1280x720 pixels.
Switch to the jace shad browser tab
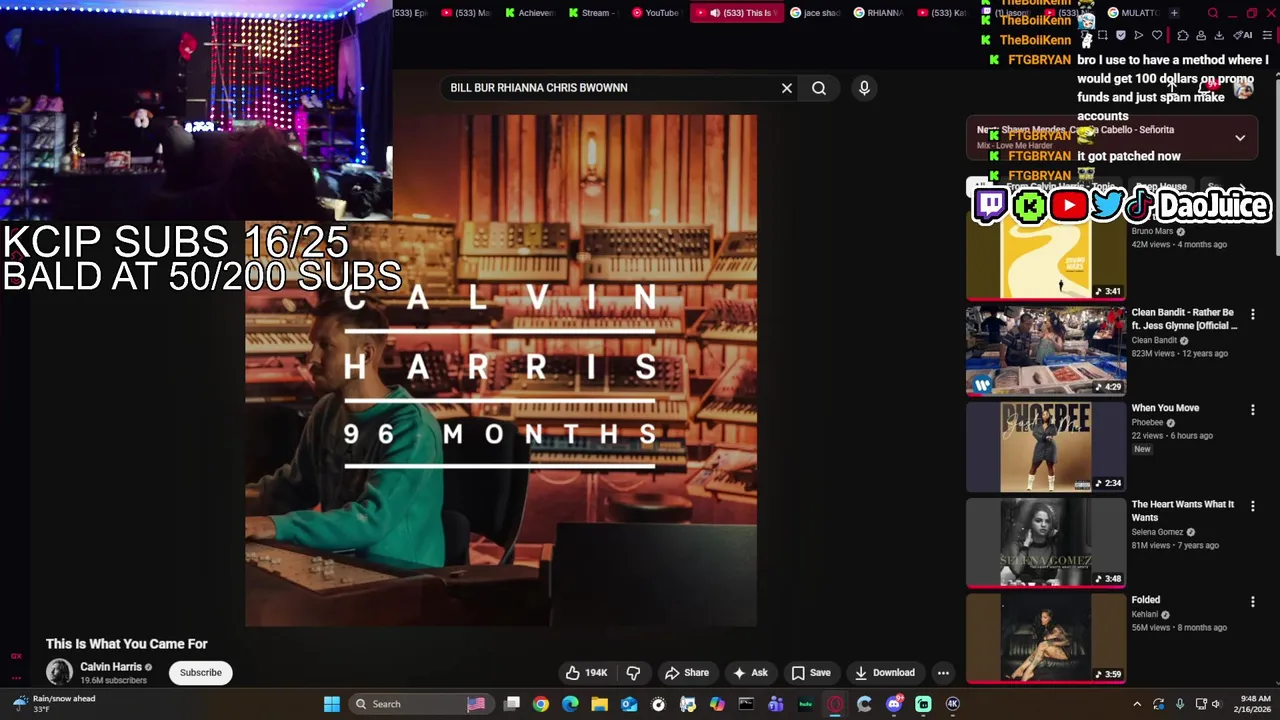(x=815, y=13)
